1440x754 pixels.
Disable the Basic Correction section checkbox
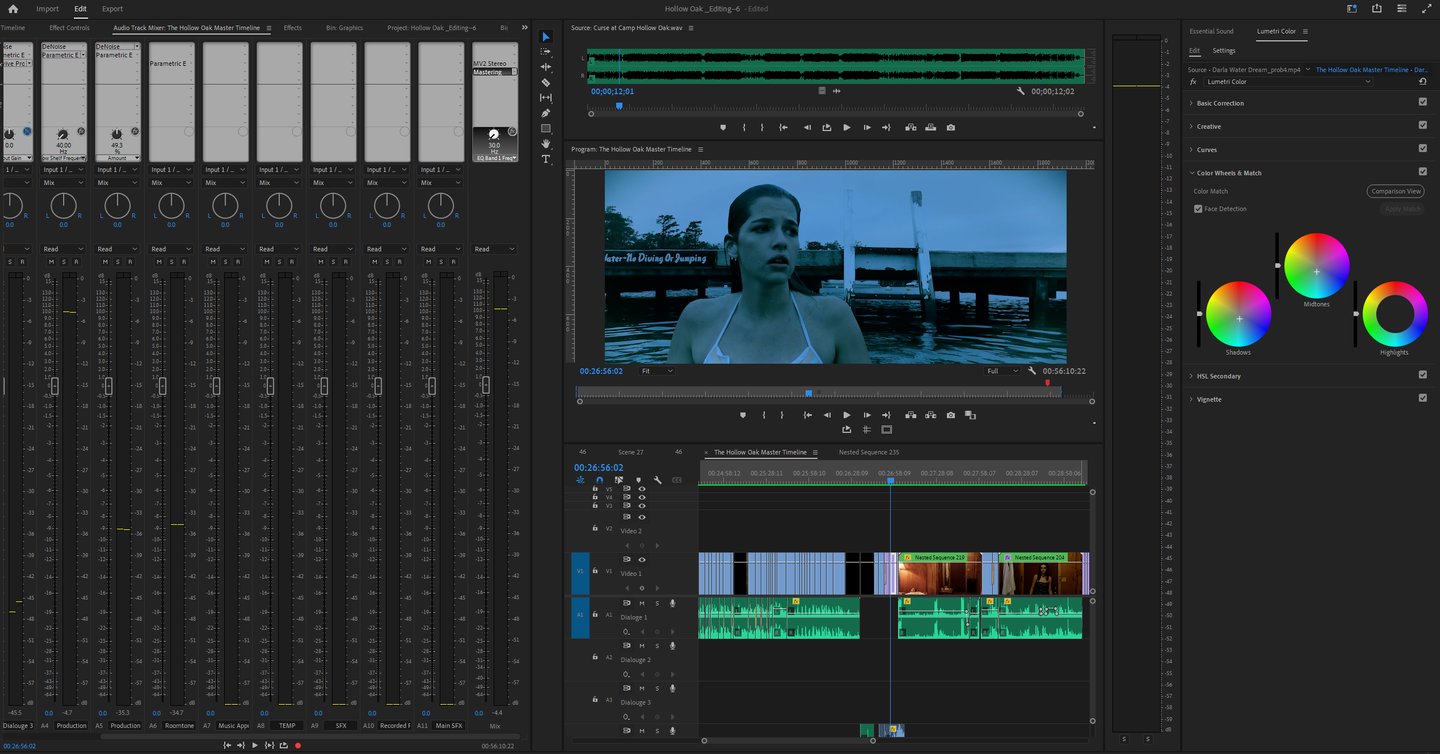(x=1422, y=103)
